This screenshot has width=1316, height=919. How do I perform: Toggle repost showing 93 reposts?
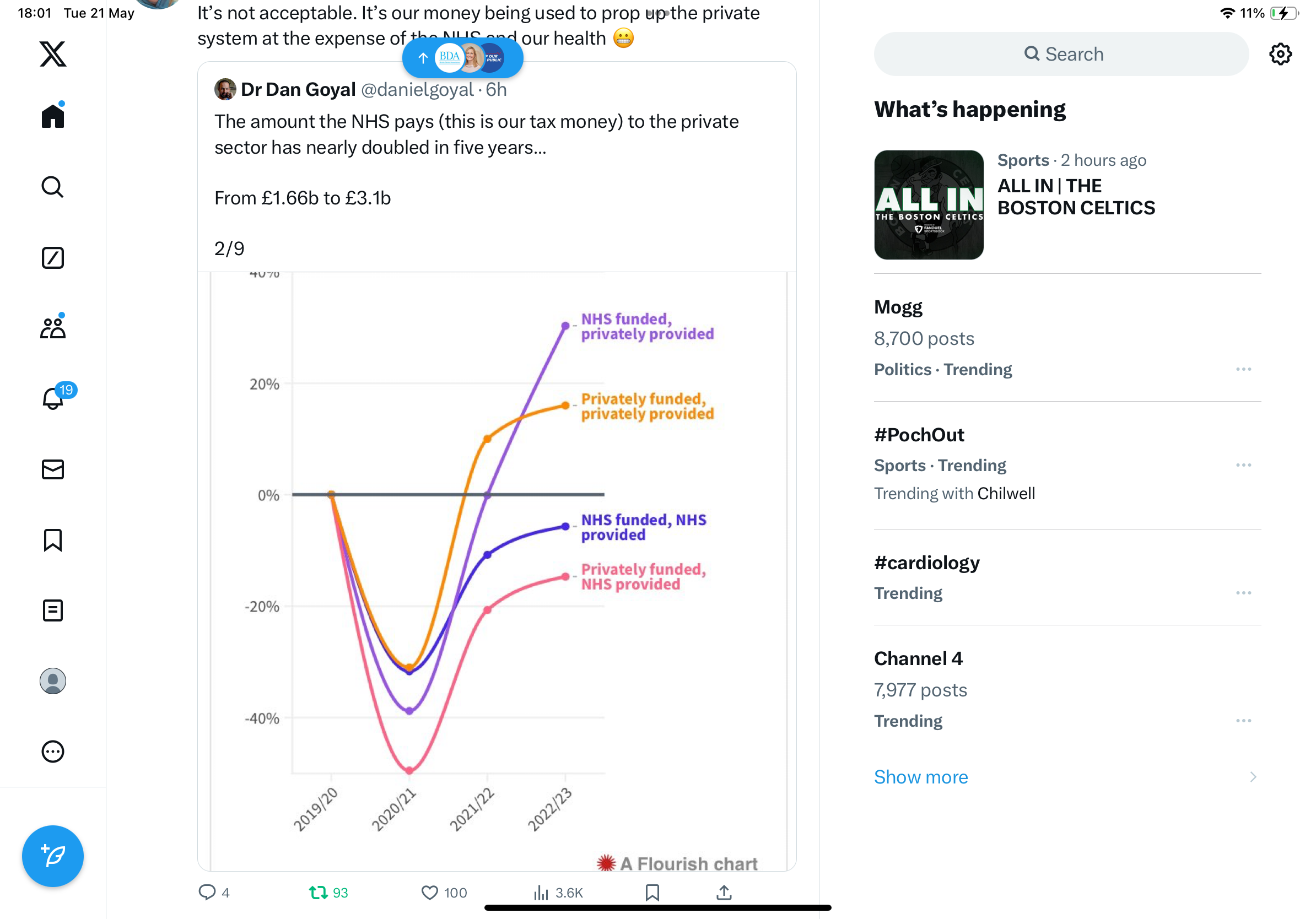(328, 892)
